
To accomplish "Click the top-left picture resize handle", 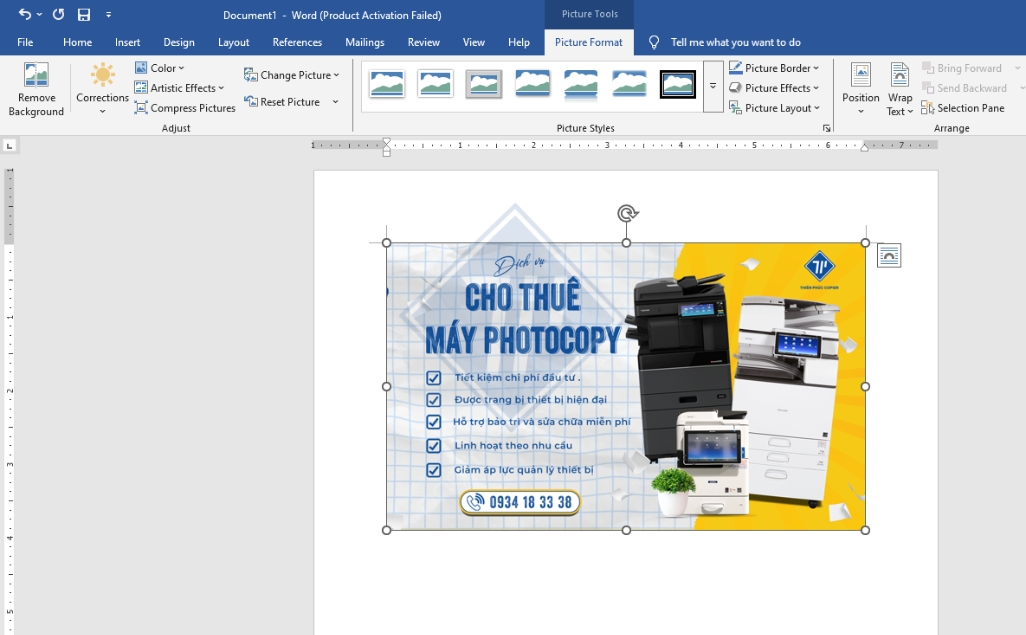I will coord(387,243).
